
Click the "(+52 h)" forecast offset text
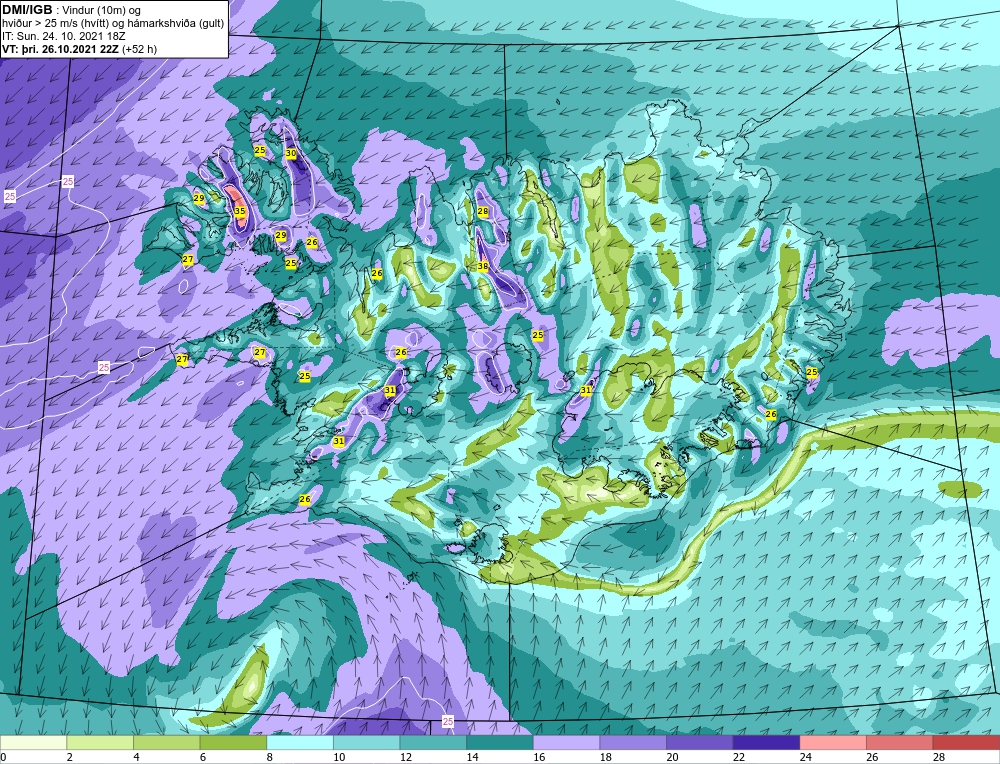pyautogui.click(x=140, y=49)
